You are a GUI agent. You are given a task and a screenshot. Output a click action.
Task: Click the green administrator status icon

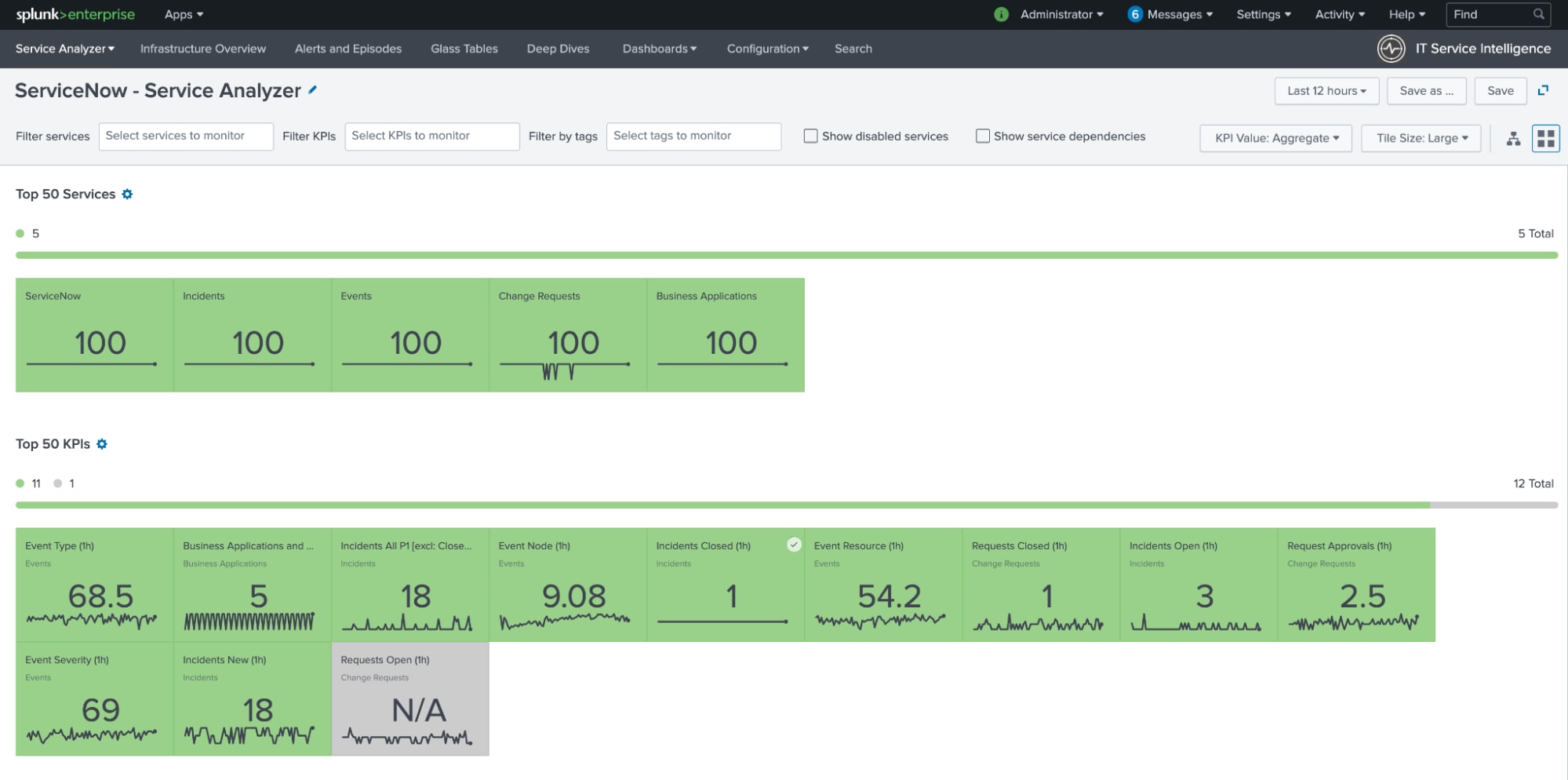point(1001,14)
